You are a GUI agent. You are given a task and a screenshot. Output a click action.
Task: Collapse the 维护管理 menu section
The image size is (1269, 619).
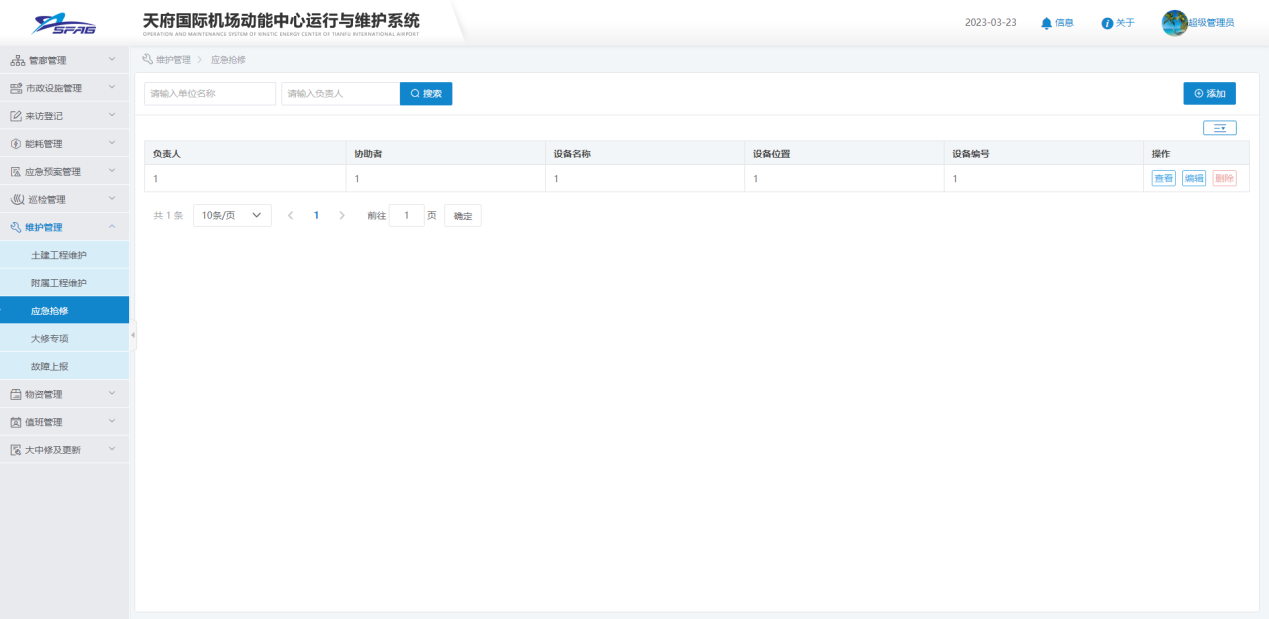[64, 227]
